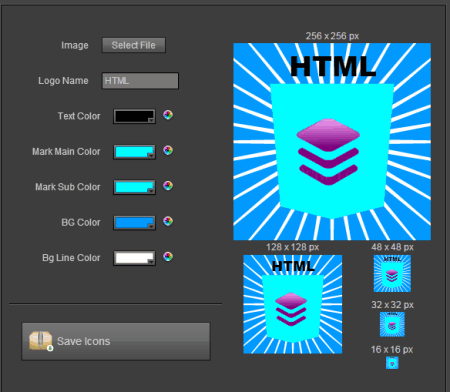The height and width of the screenshot is (392, 450).
Task: Open the blue BG Color swatch
Action: coord(134,223)
